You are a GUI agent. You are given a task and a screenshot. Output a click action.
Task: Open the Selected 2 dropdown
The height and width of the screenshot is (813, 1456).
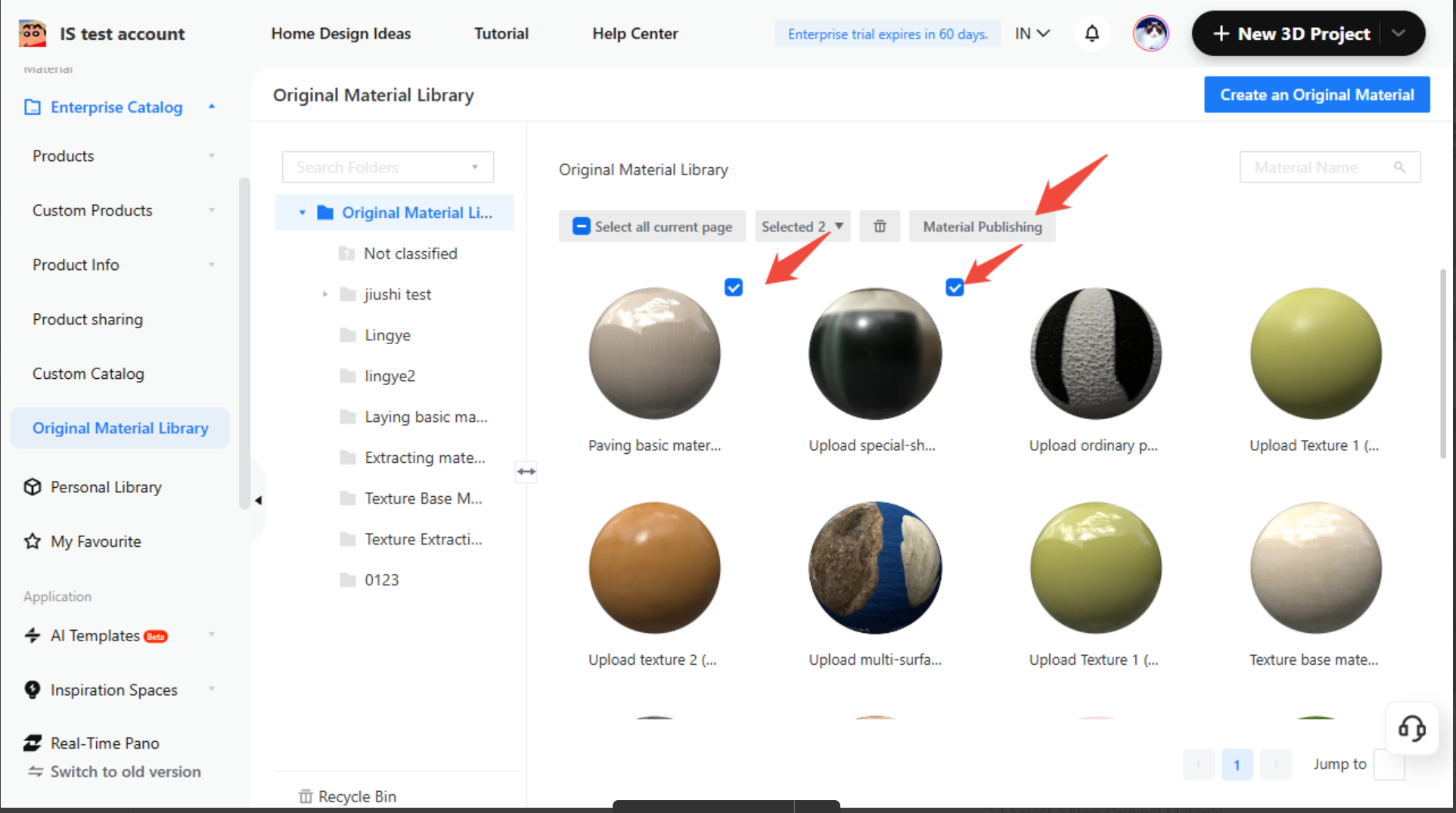pos(802,226)
